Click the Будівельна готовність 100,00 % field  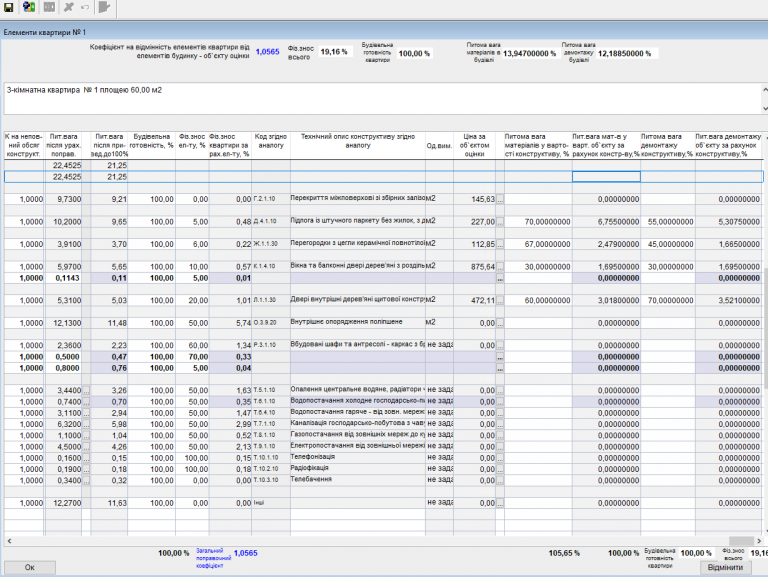(414, 54)
